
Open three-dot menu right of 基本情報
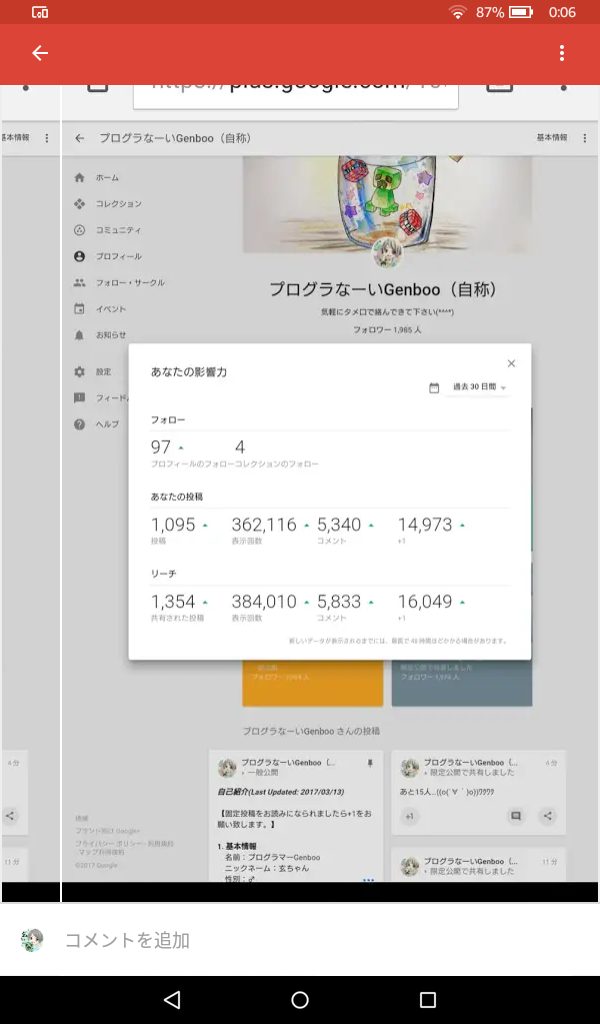tap(584, 138)
